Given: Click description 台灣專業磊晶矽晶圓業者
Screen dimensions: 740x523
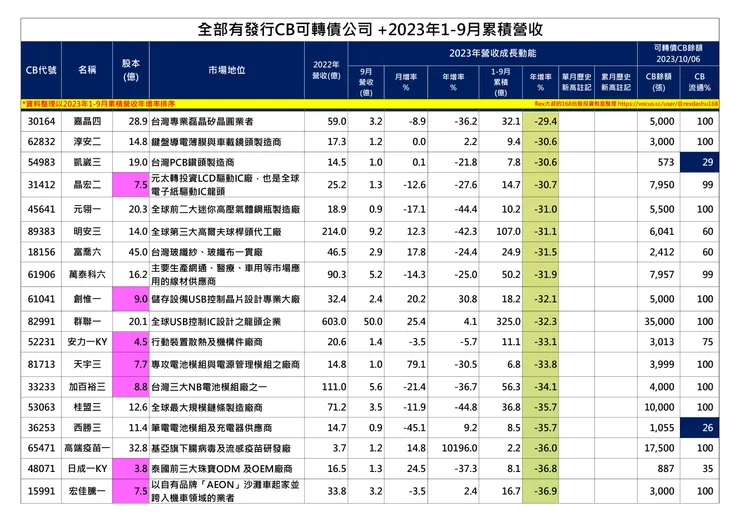Looking at the screenshot, I should [202, 121].
